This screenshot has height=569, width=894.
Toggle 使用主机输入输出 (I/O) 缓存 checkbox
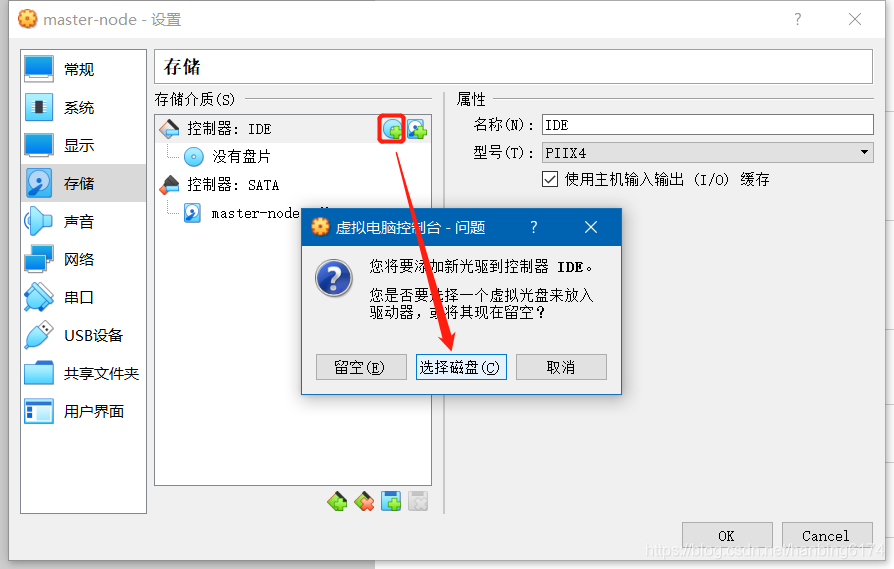[550, 180]
